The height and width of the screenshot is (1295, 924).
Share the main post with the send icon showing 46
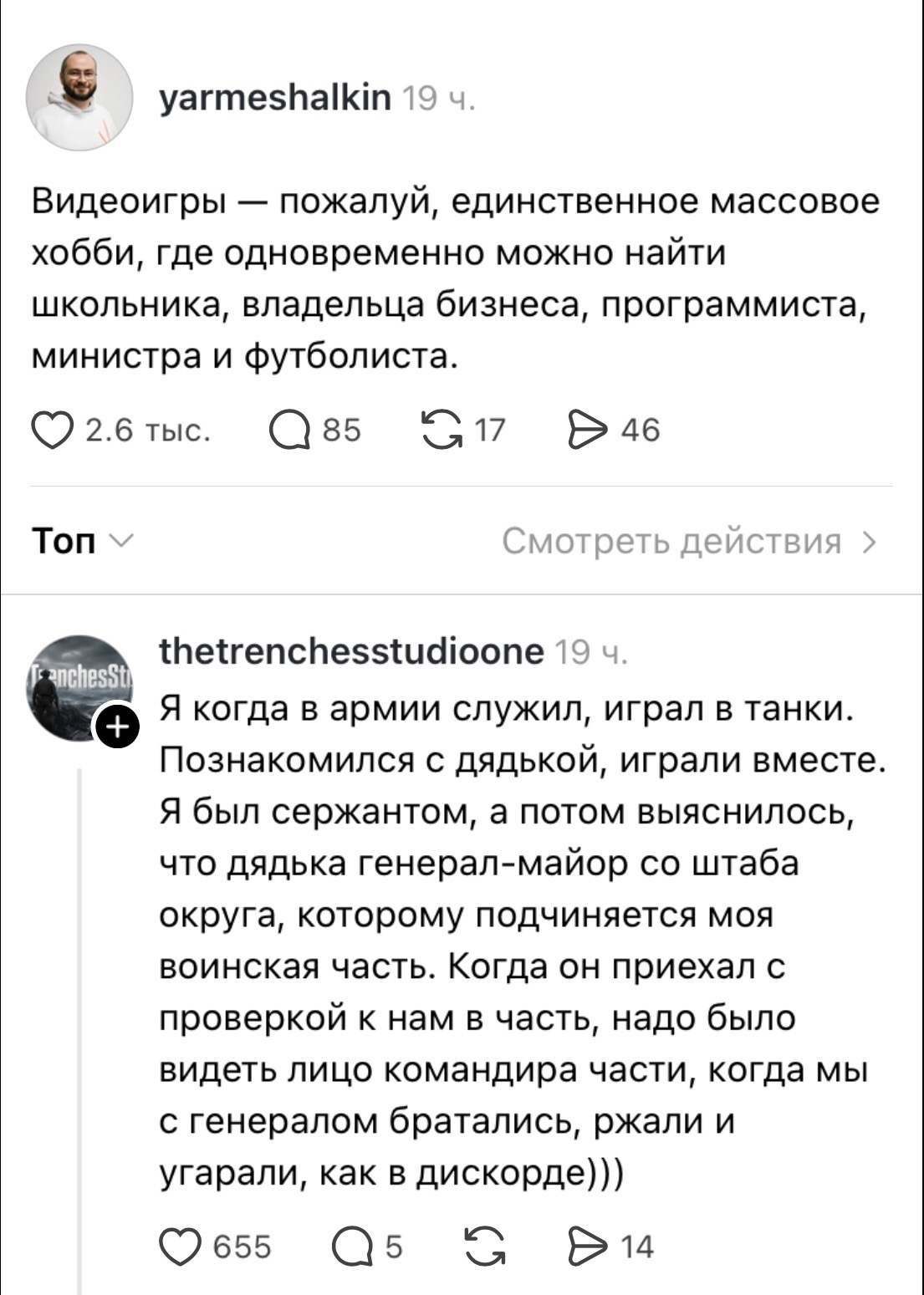[x=589, y=430]
